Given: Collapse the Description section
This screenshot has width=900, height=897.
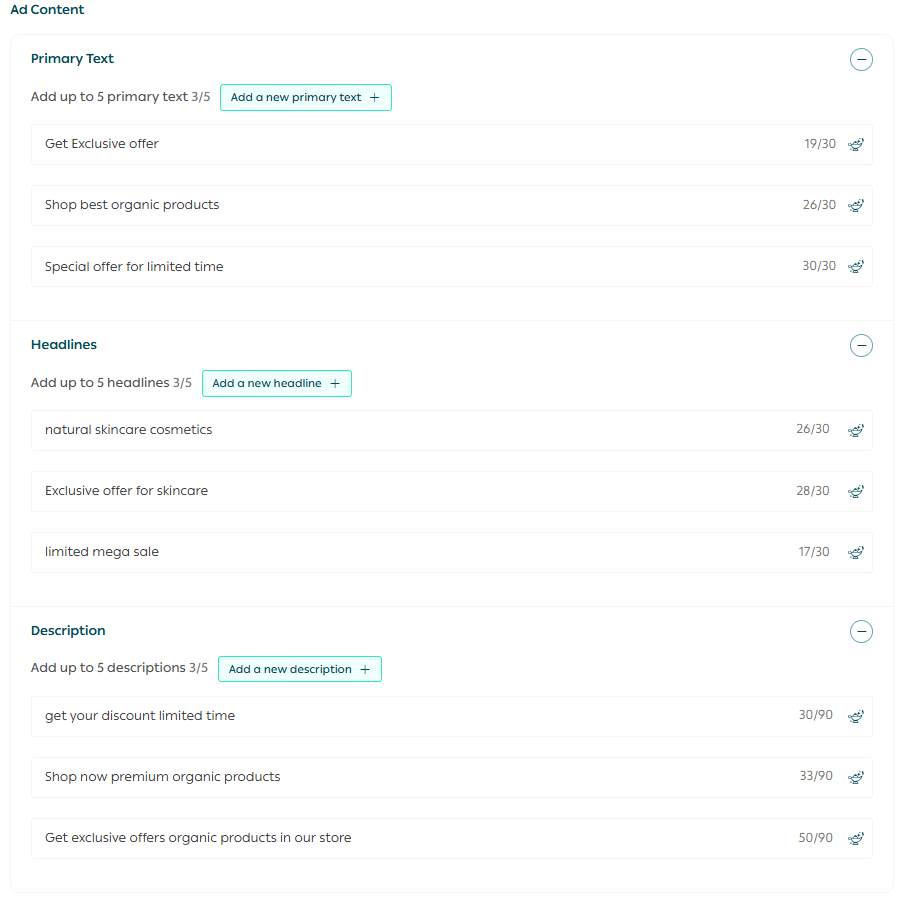Looking at the screenshot, I should point(861,632).
